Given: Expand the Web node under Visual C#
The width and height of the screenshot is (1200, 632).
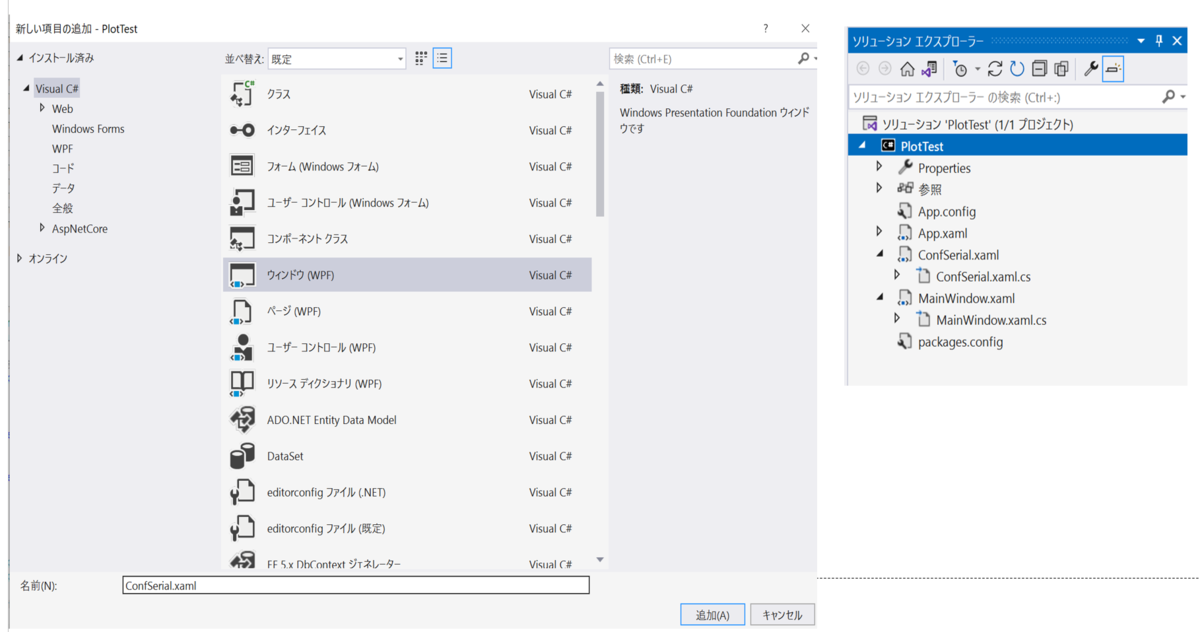Looking at the screenshot, I should (43, 108).
